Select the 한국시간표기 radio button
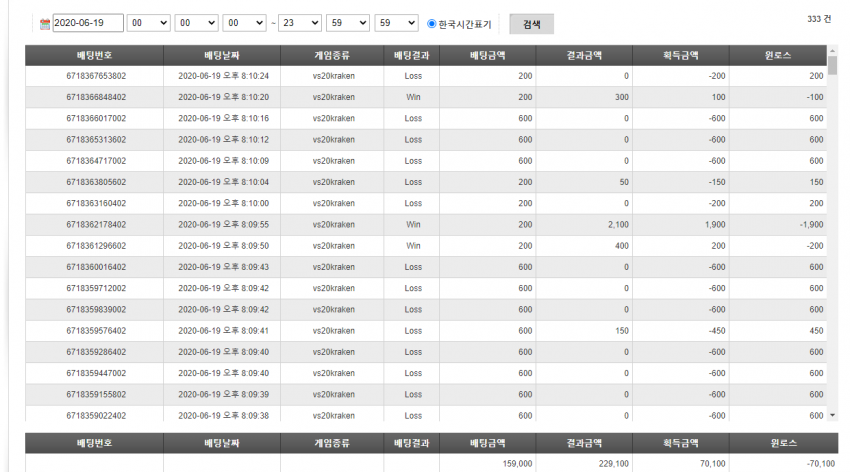 click(x=432, y=23)
